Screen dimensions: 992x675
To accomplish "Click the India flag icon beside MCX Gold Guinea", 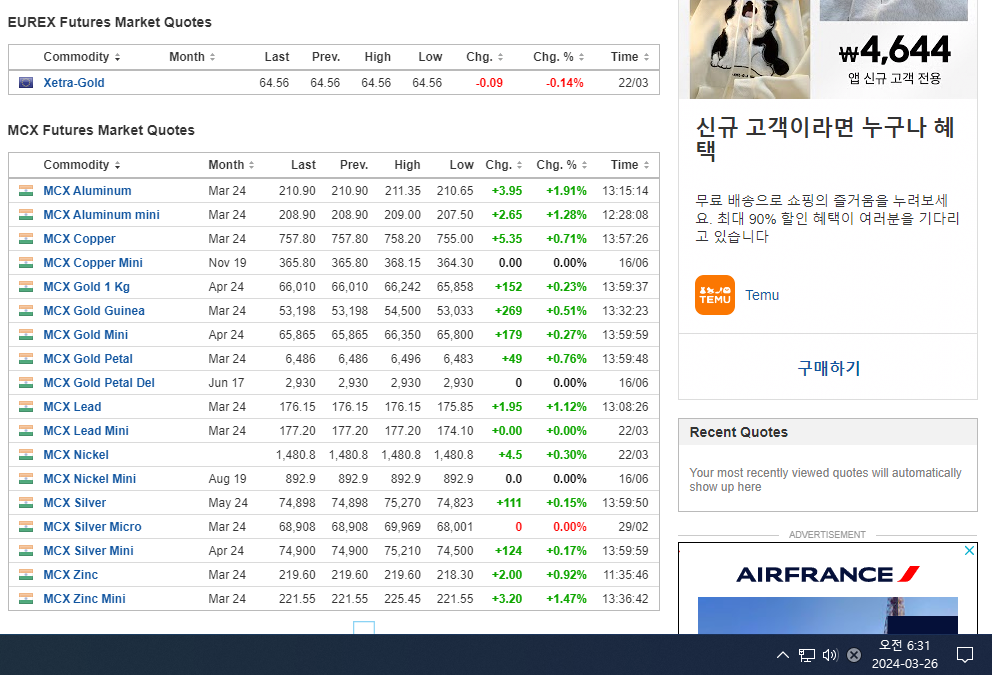I will tap(26, 311).
